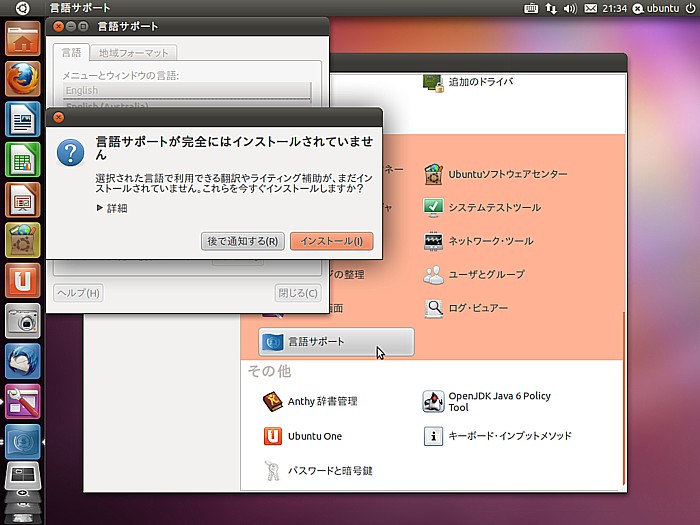Click the Remind me later (後で通知する) button
The image size is (700, 525).
pyautogui.click(x=242, y=241)
